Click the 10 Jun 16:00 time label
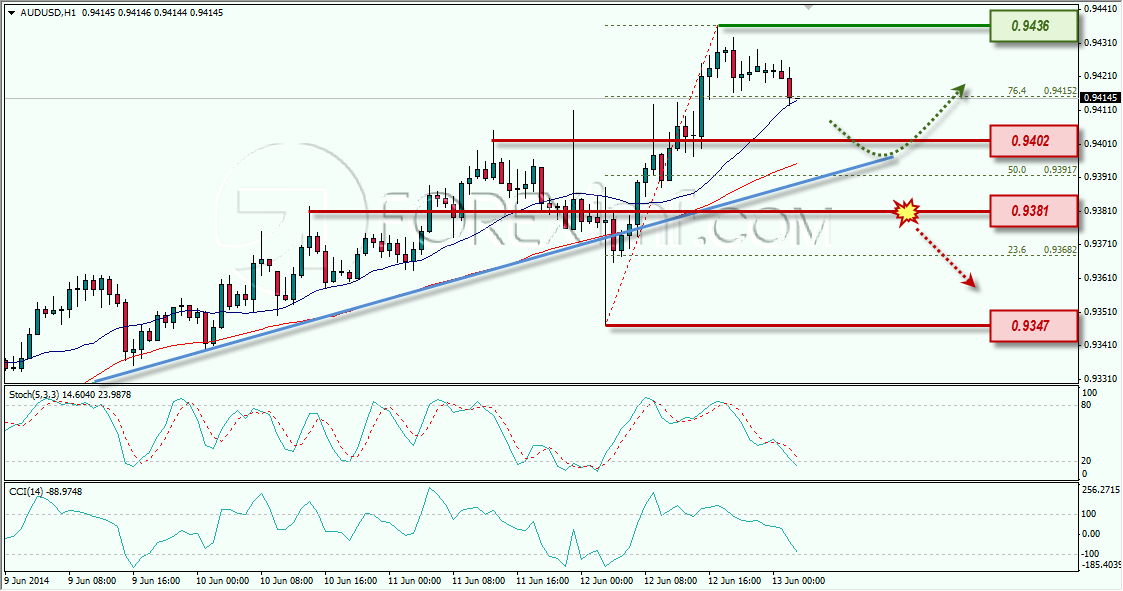This screenshot has height=591, width=1123. pyautogui.click(x=350, y=580)
